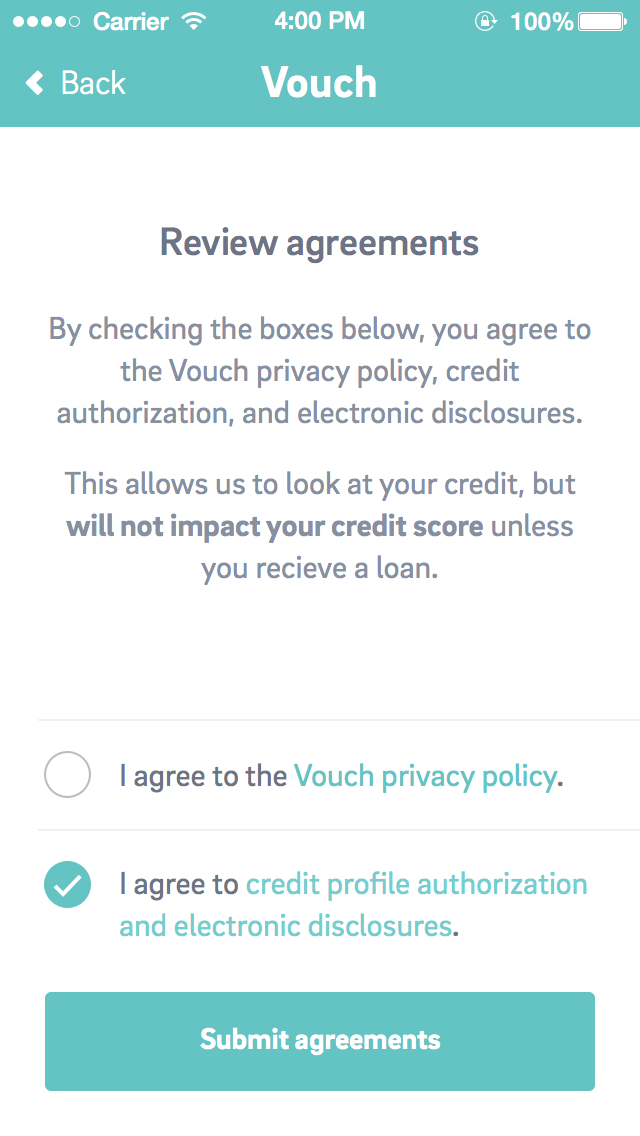
Task: Open the credit profile authorization link
Action: pos(416,884)
